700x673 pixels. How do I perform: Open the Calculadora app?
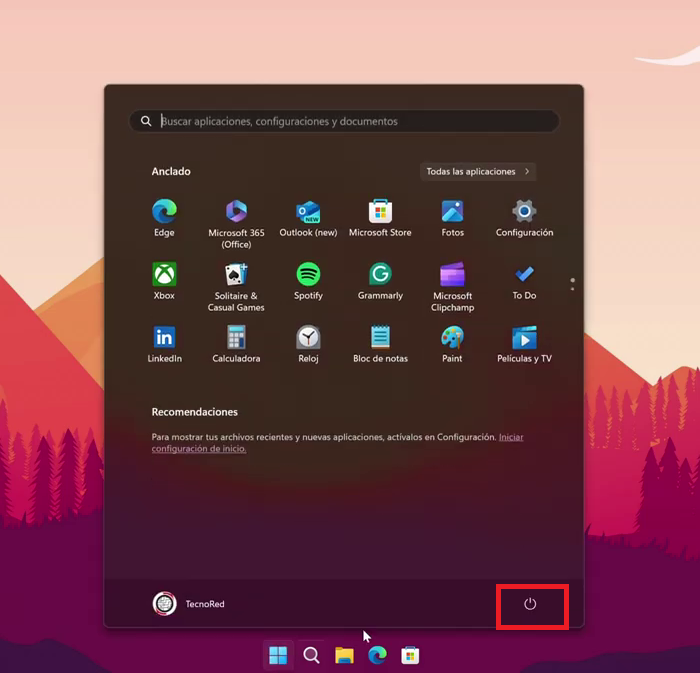pyautogui.click(x=236, y=344)
